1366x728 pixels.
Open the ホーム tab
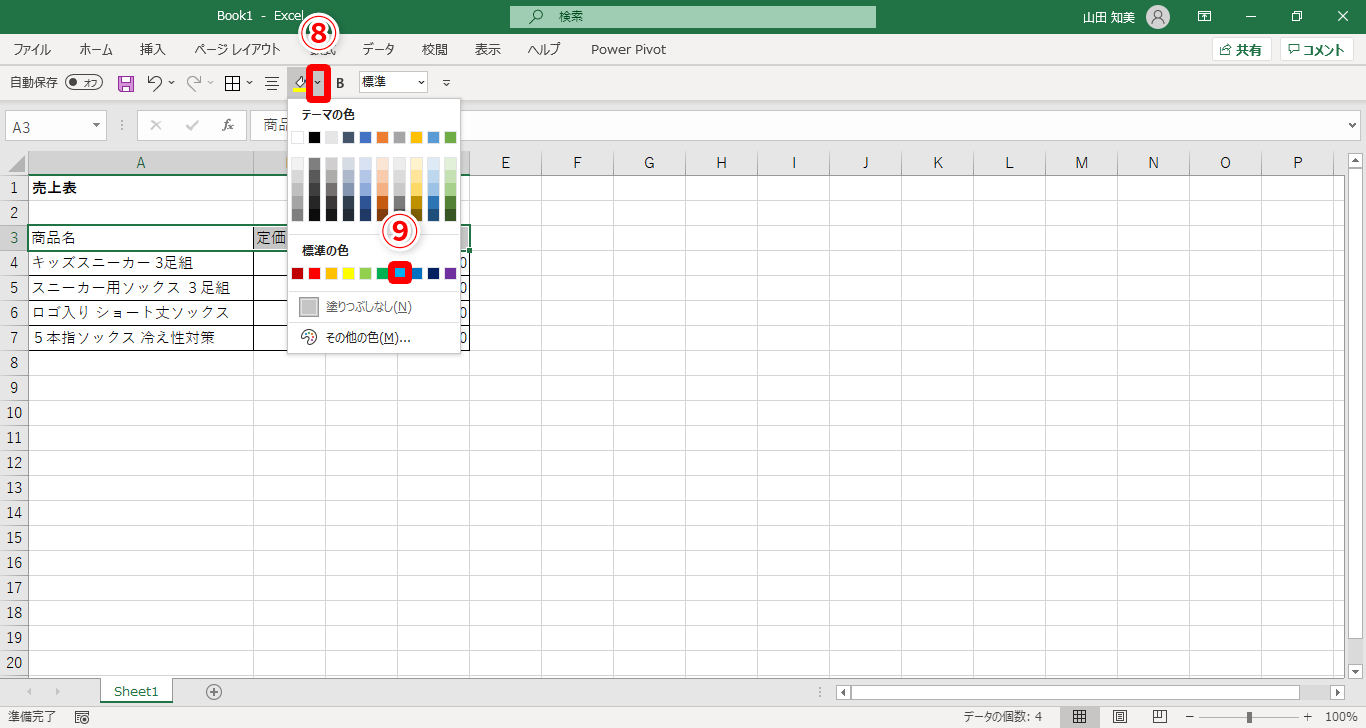(96, 49)
